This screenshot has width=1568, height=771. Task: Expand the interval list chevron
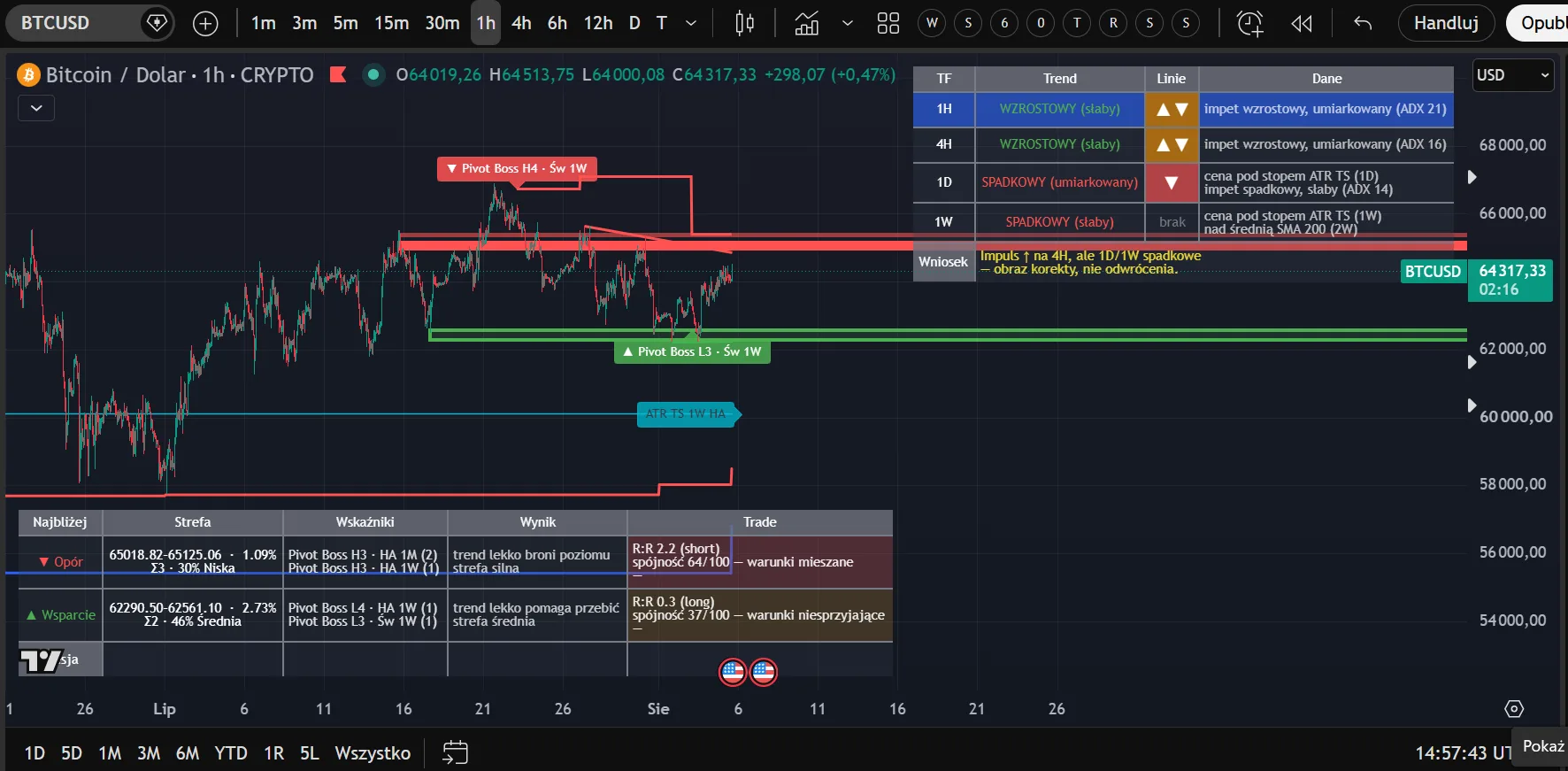point(691,24)
